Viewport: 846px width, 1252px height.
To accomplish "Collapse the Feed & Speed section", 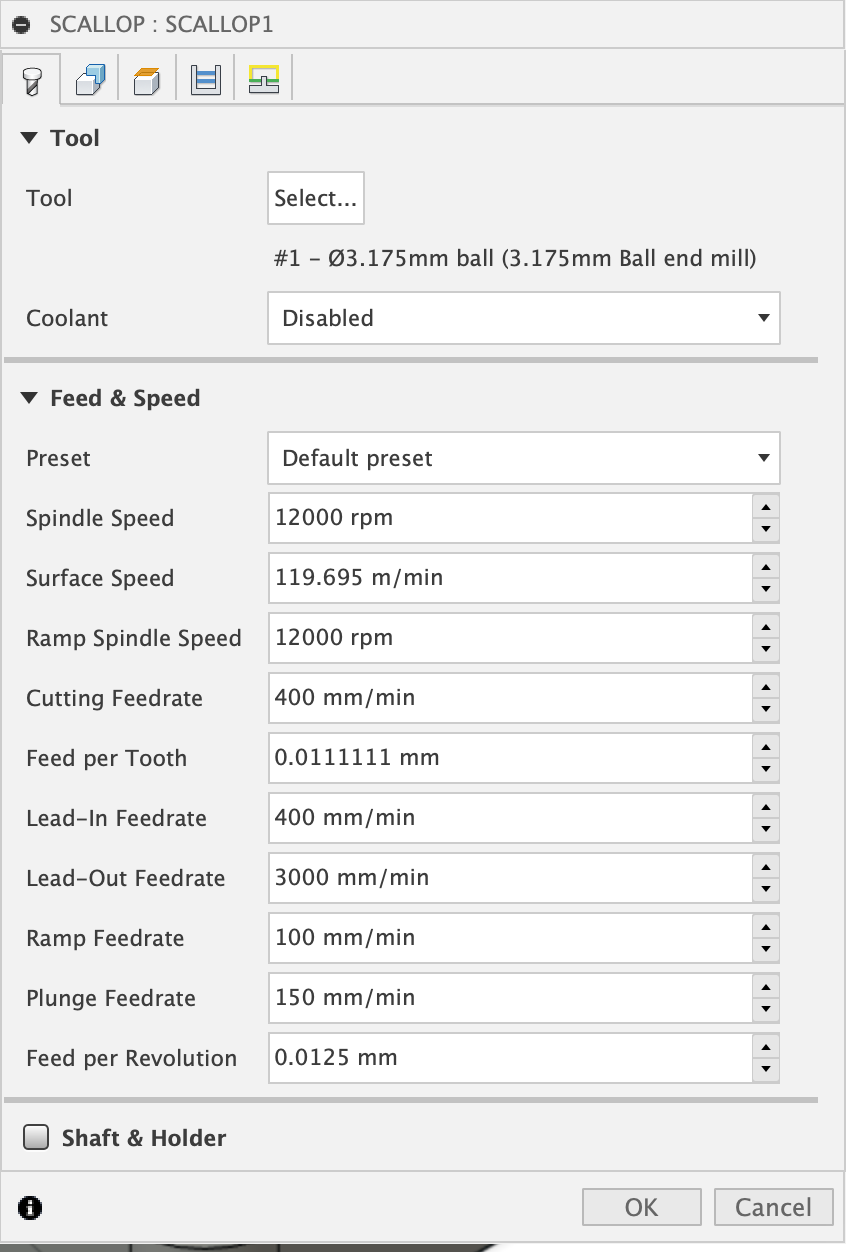I will pos(29,398).
